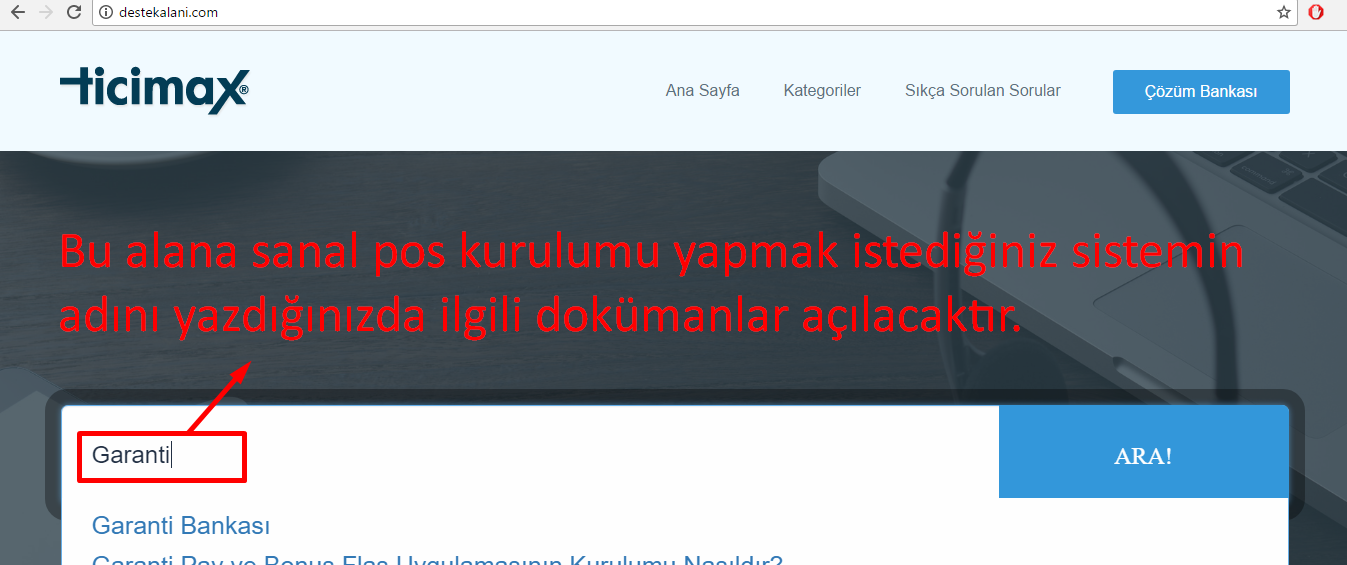Select the Garanti Bankası suggestion
Screen dimensions: 1347x565
(181, 526)
